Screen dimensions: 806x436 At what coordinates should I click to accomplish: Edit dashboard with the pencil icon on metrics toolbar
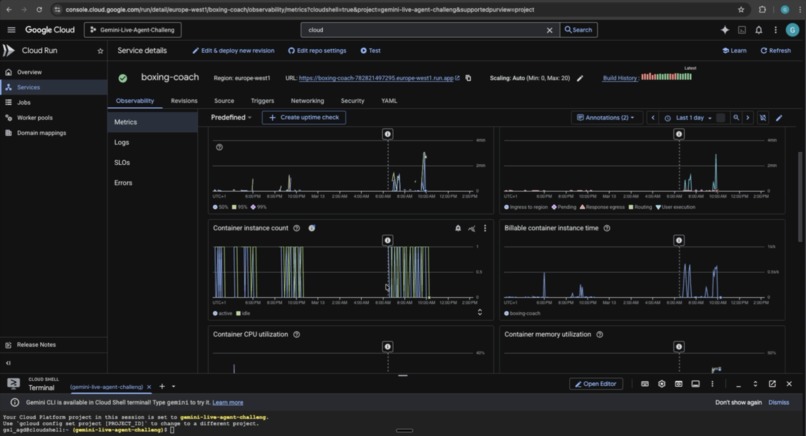coord(779,118)
